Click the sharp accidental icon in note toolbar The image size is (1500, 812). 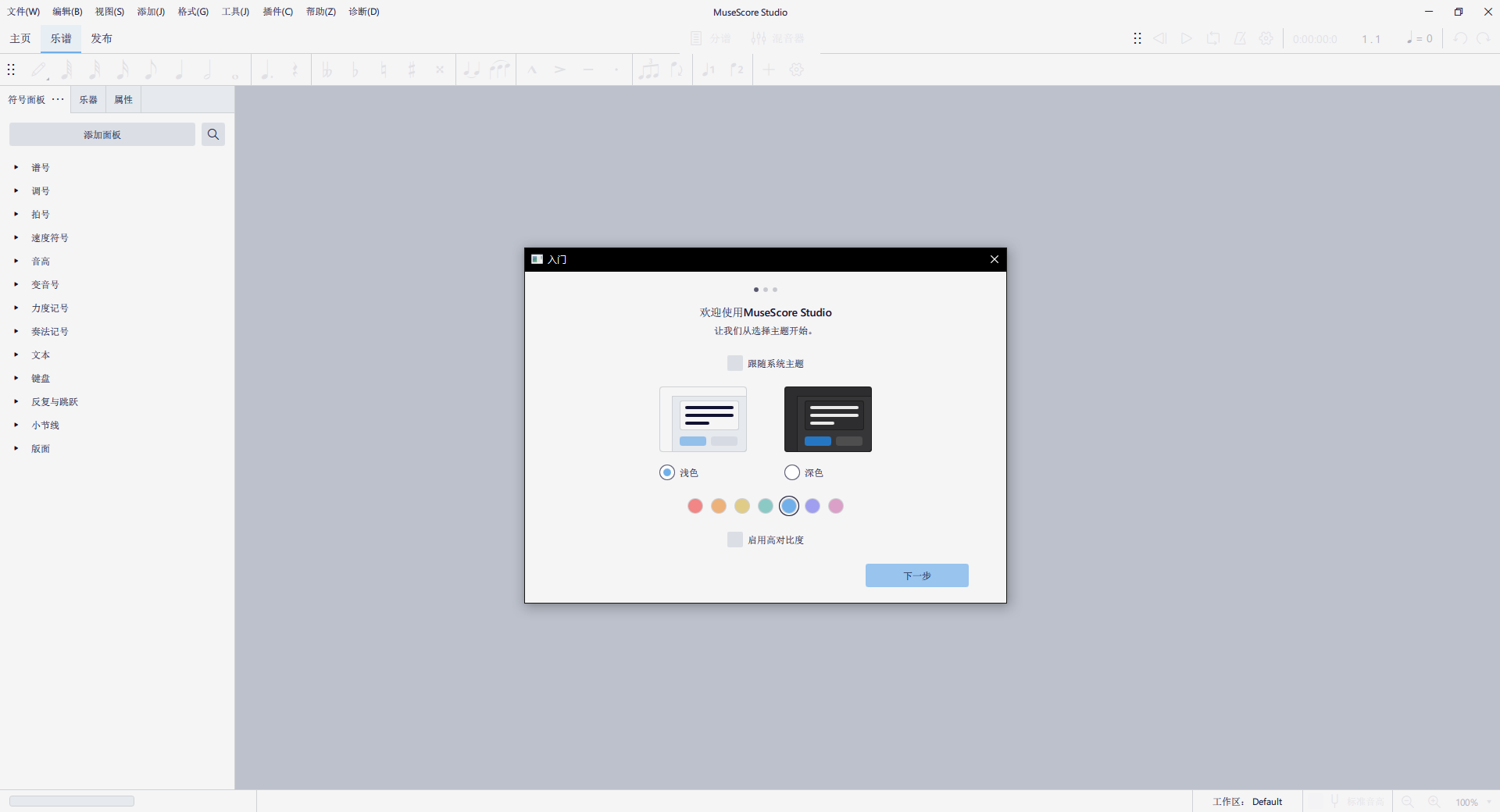(x=412, y=69)
